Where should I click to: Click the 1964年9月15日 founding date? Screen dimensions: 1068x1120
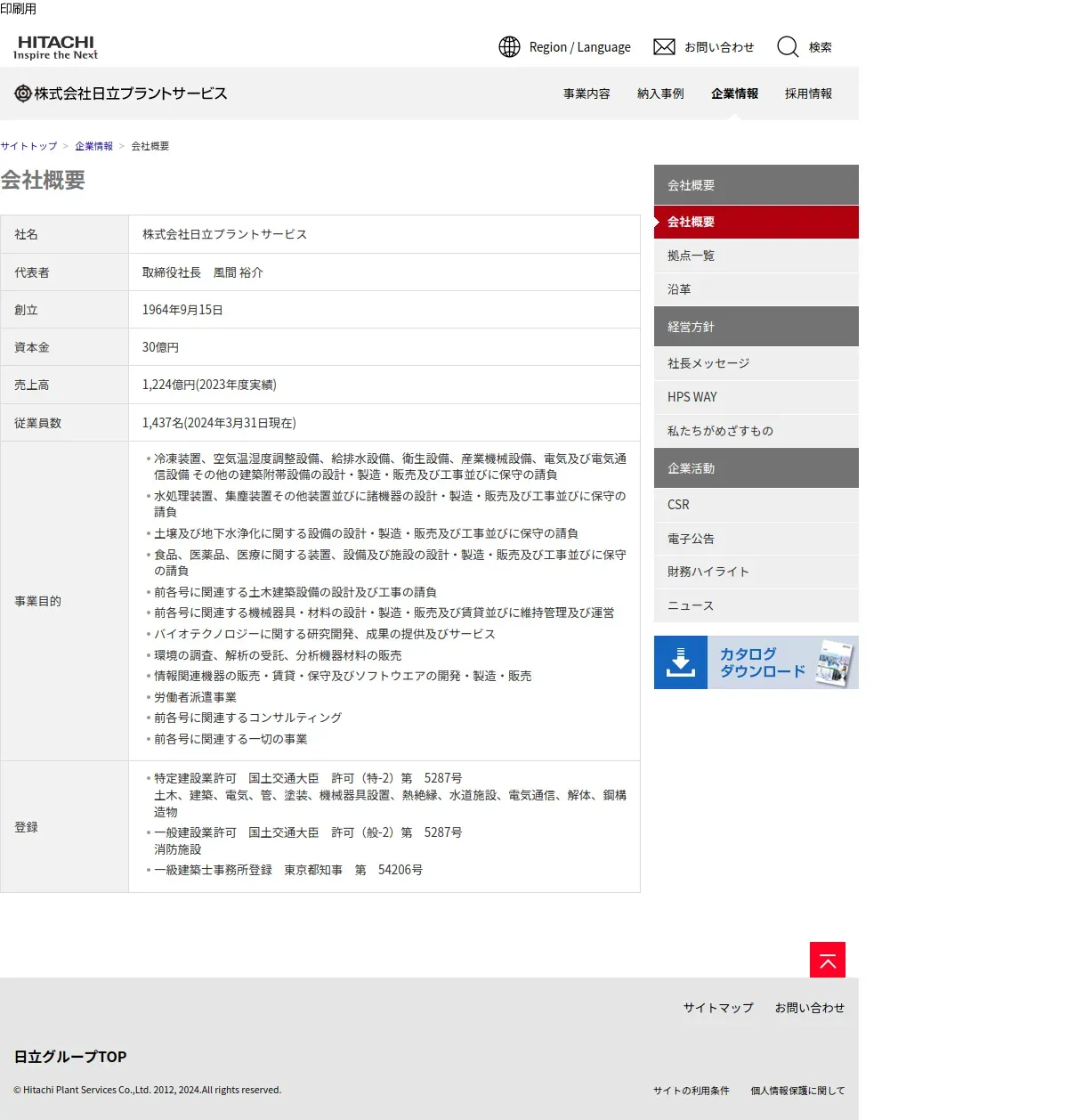[x=182, y=310]
